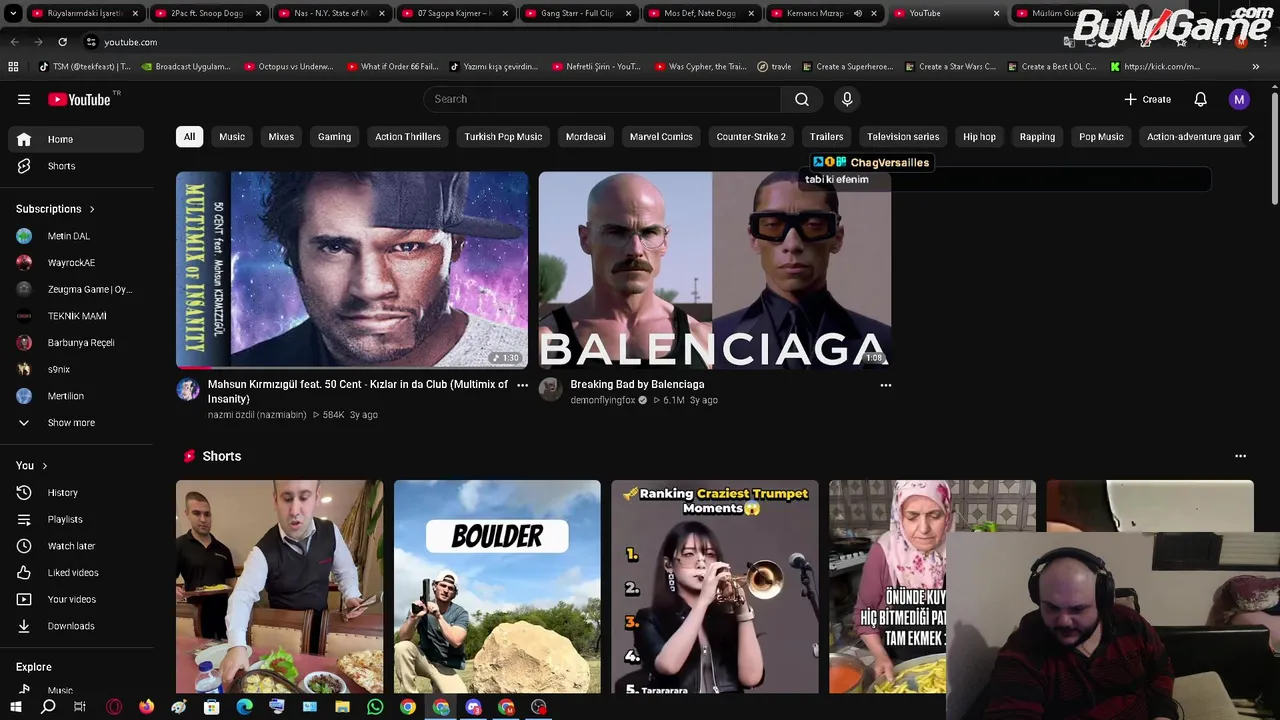The width and height of the screenshot is (1280, 720).
Task: Expand the Subscriptions section chevron
Action: 92,209
